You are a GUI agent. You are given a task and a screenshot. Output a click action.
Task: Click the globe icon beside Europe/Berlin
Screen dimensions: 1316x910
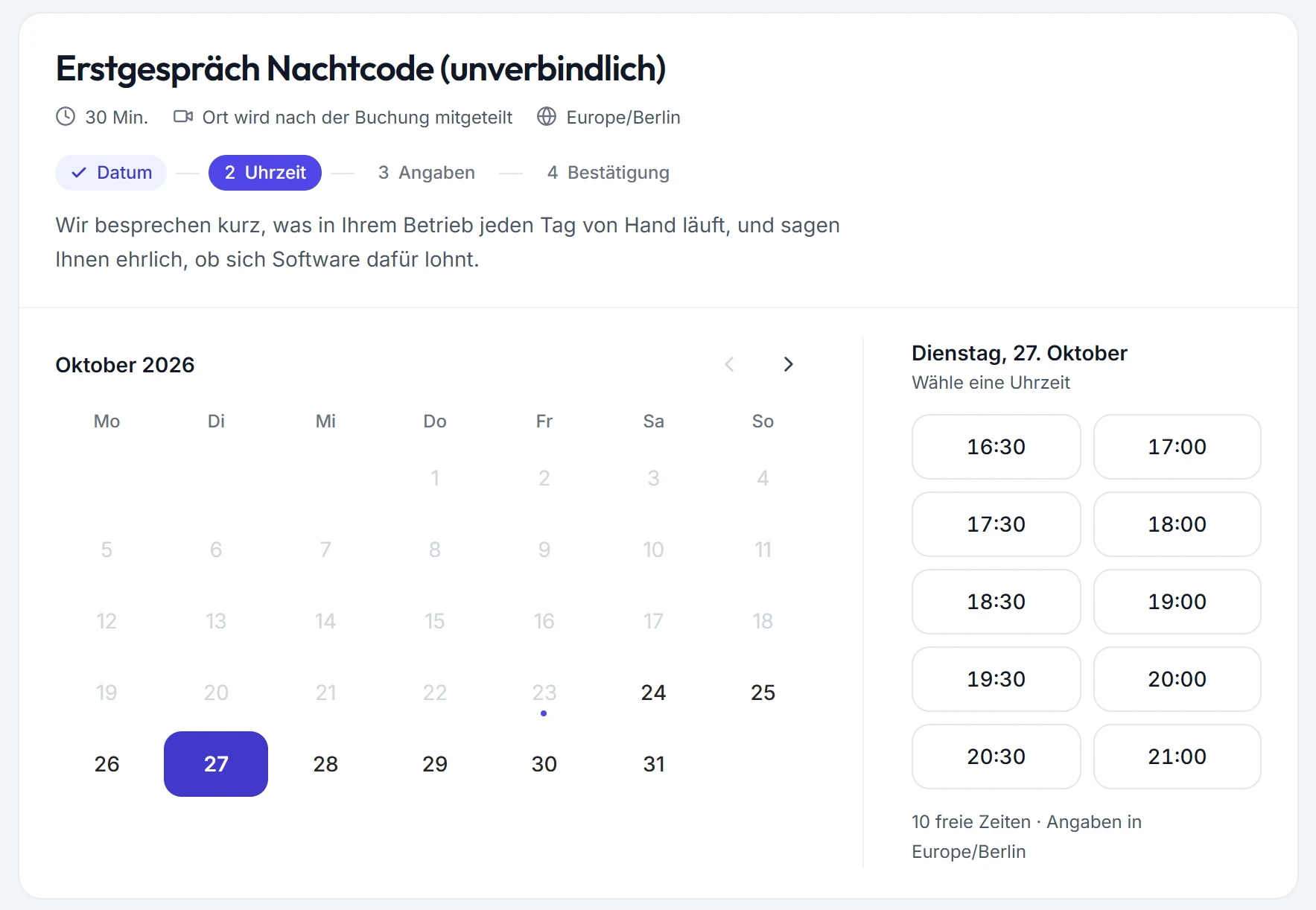(x=547, y=117)
